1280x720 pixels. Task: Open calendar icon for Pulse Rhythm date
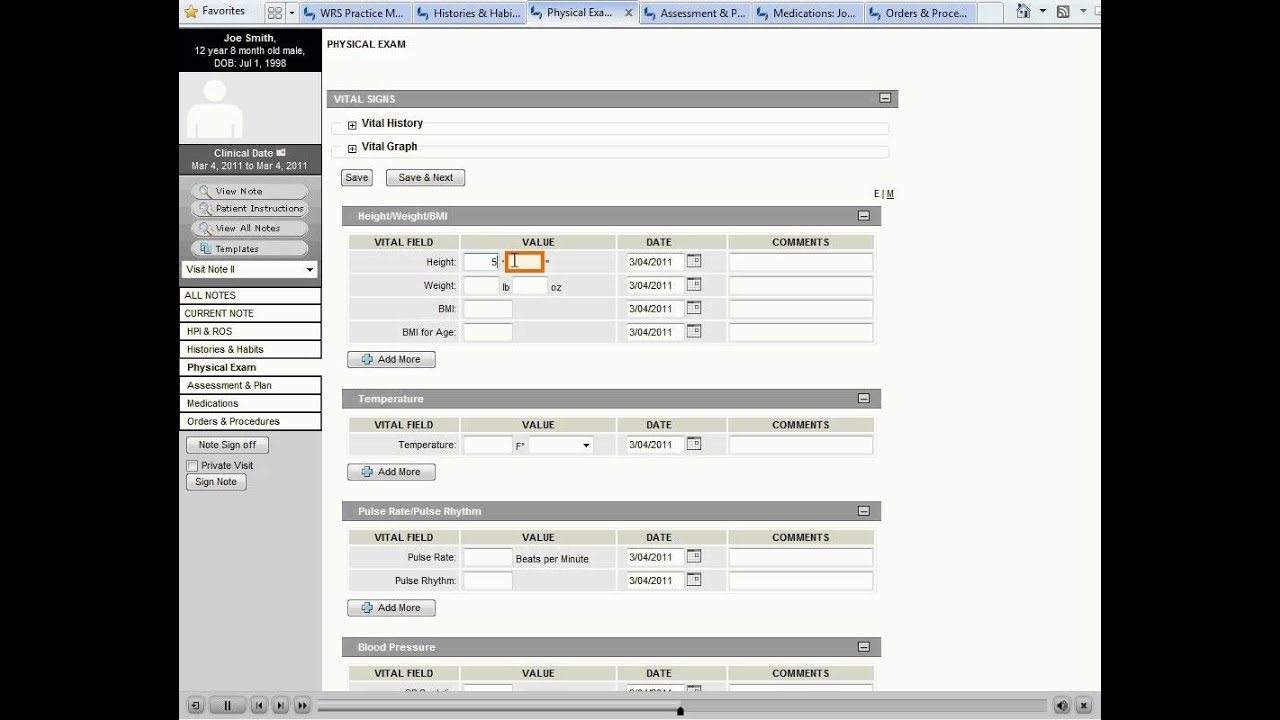coord(694,579)
